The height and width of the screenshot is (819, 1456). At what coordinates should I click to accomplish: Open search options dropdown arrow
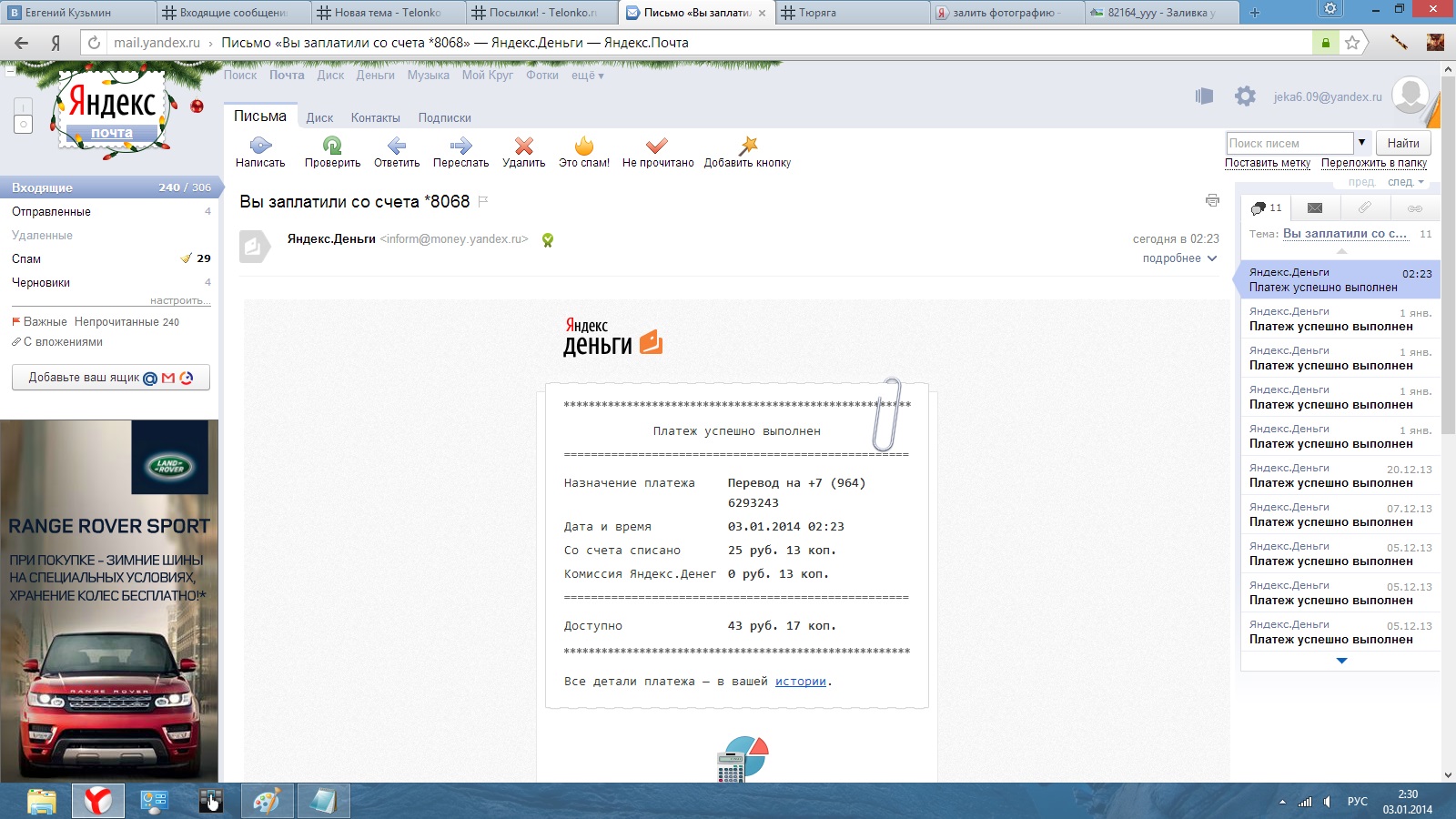[1362, 143]
